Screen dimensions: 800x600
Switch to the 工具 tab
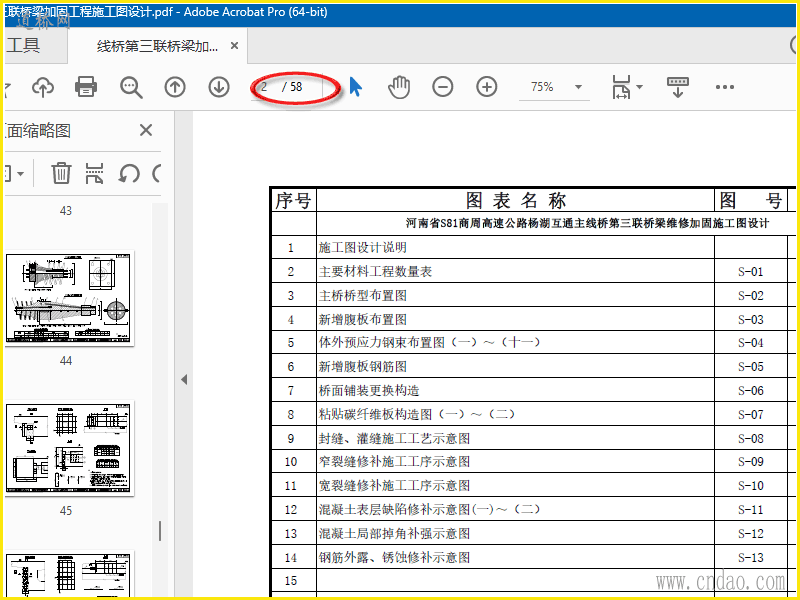[23, 45]
